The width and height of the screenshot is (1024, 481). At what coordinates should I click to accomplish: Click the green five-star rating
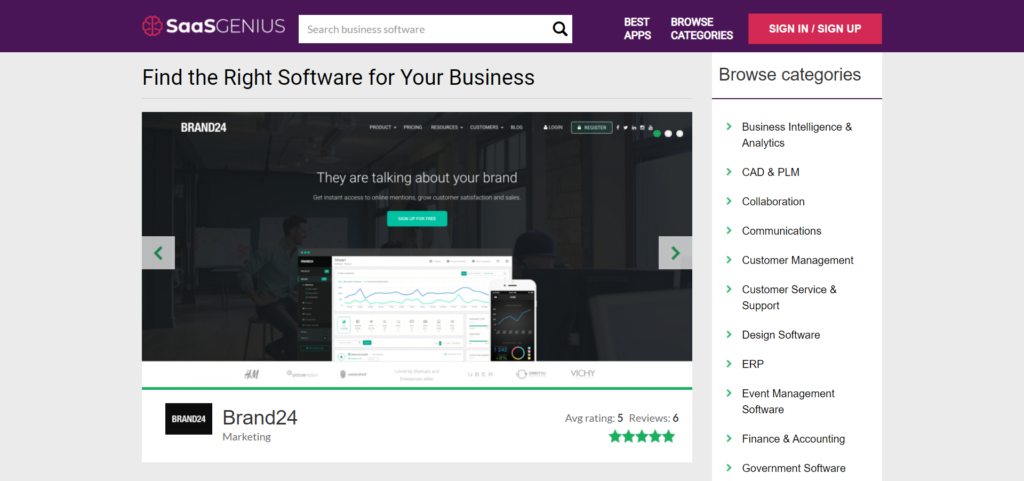click(x=642, y=436)
